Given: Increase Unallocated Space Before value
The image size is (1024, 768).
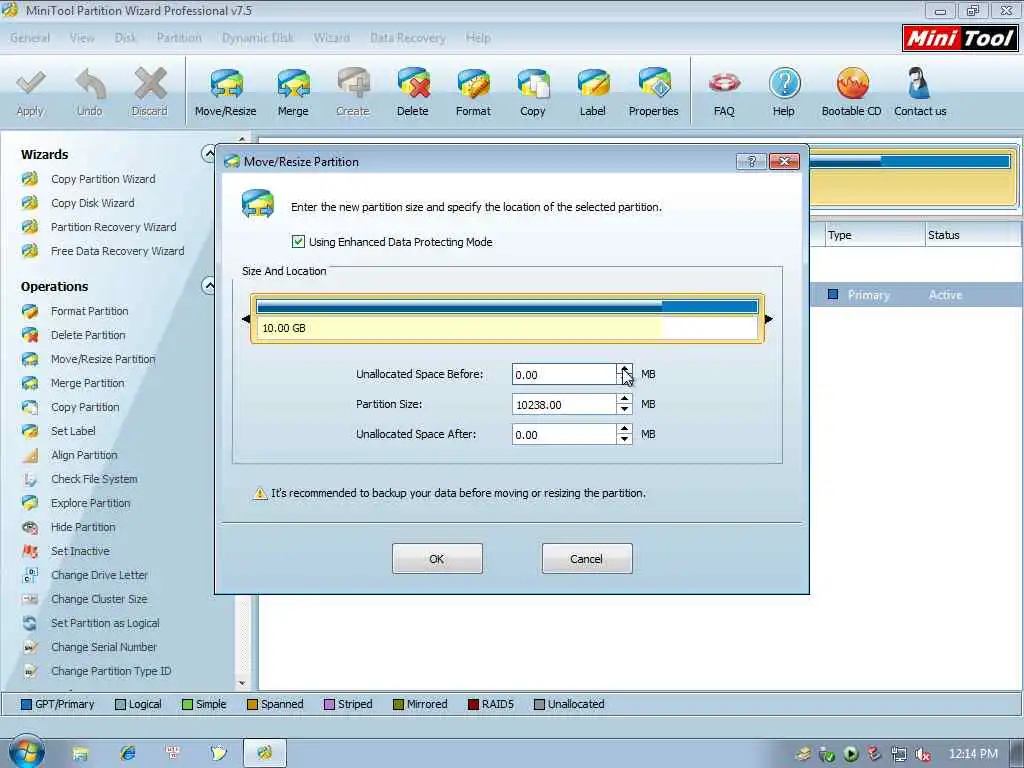Looking at the screenshot, I should tap(624, 368).
